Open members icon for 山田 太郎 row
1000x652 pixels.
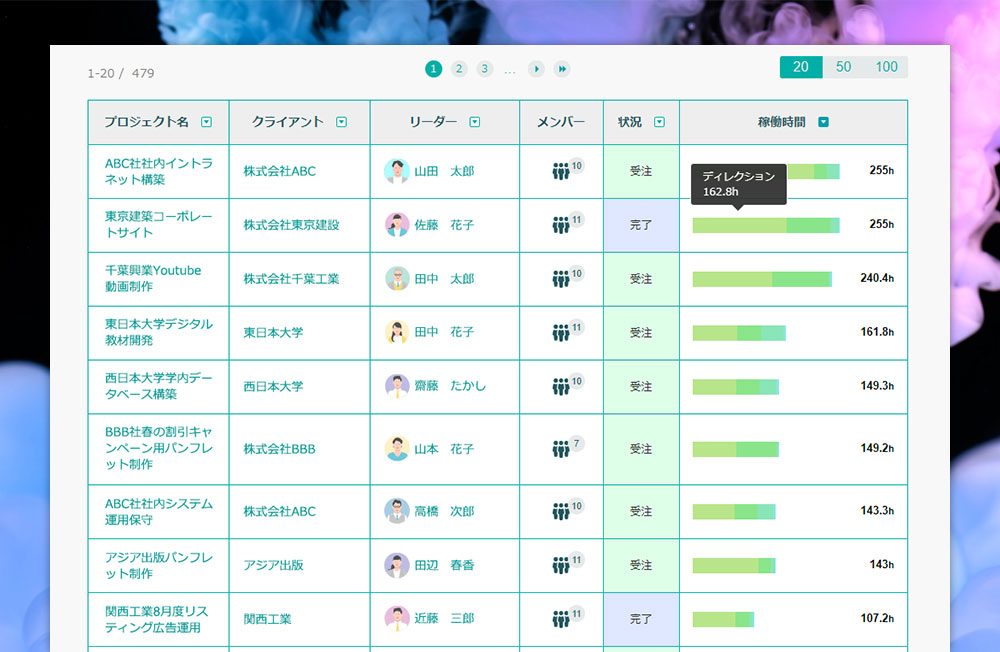(x=561, y=171)
